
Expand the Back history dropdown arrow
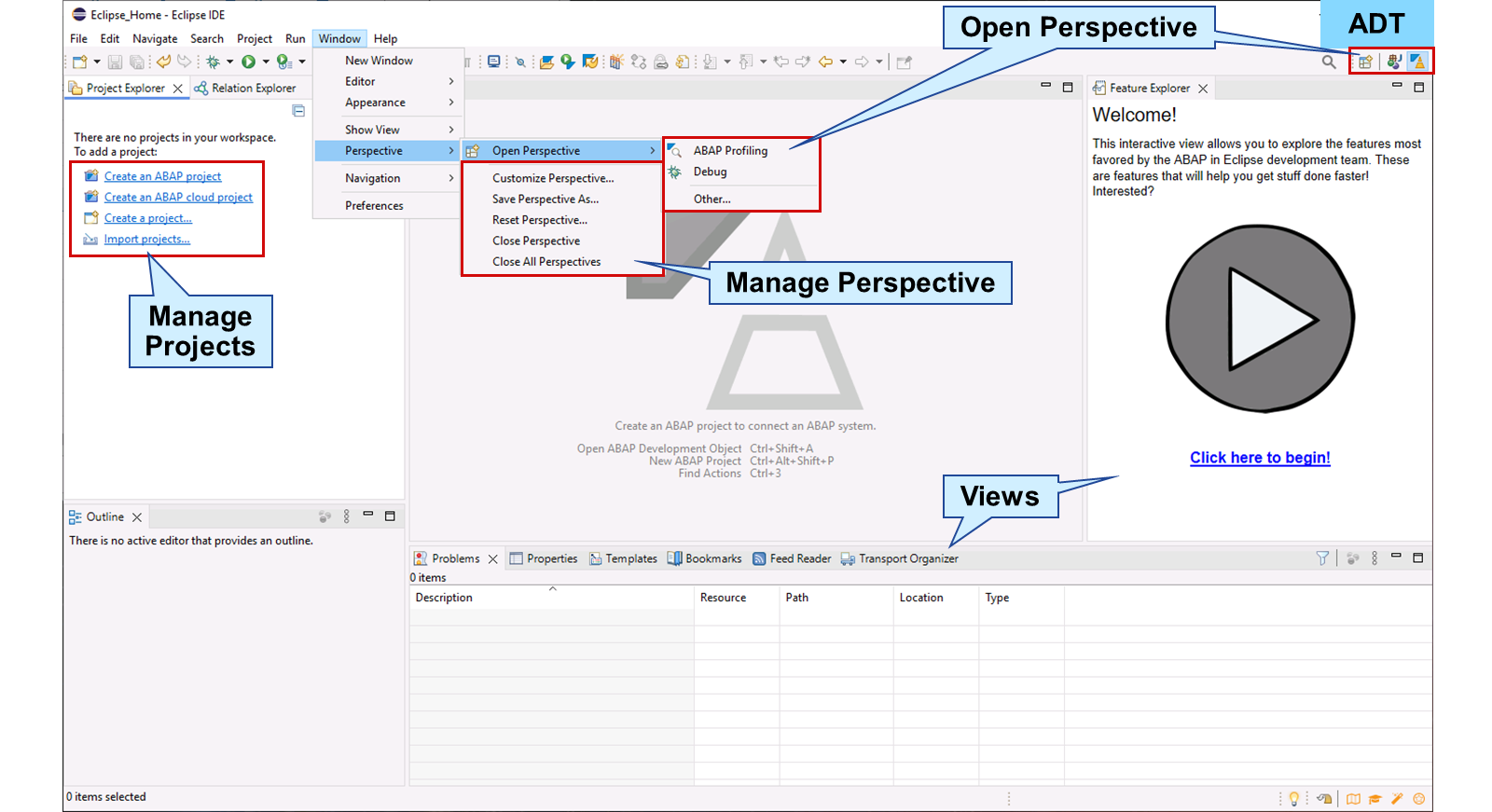click(843, 62)
